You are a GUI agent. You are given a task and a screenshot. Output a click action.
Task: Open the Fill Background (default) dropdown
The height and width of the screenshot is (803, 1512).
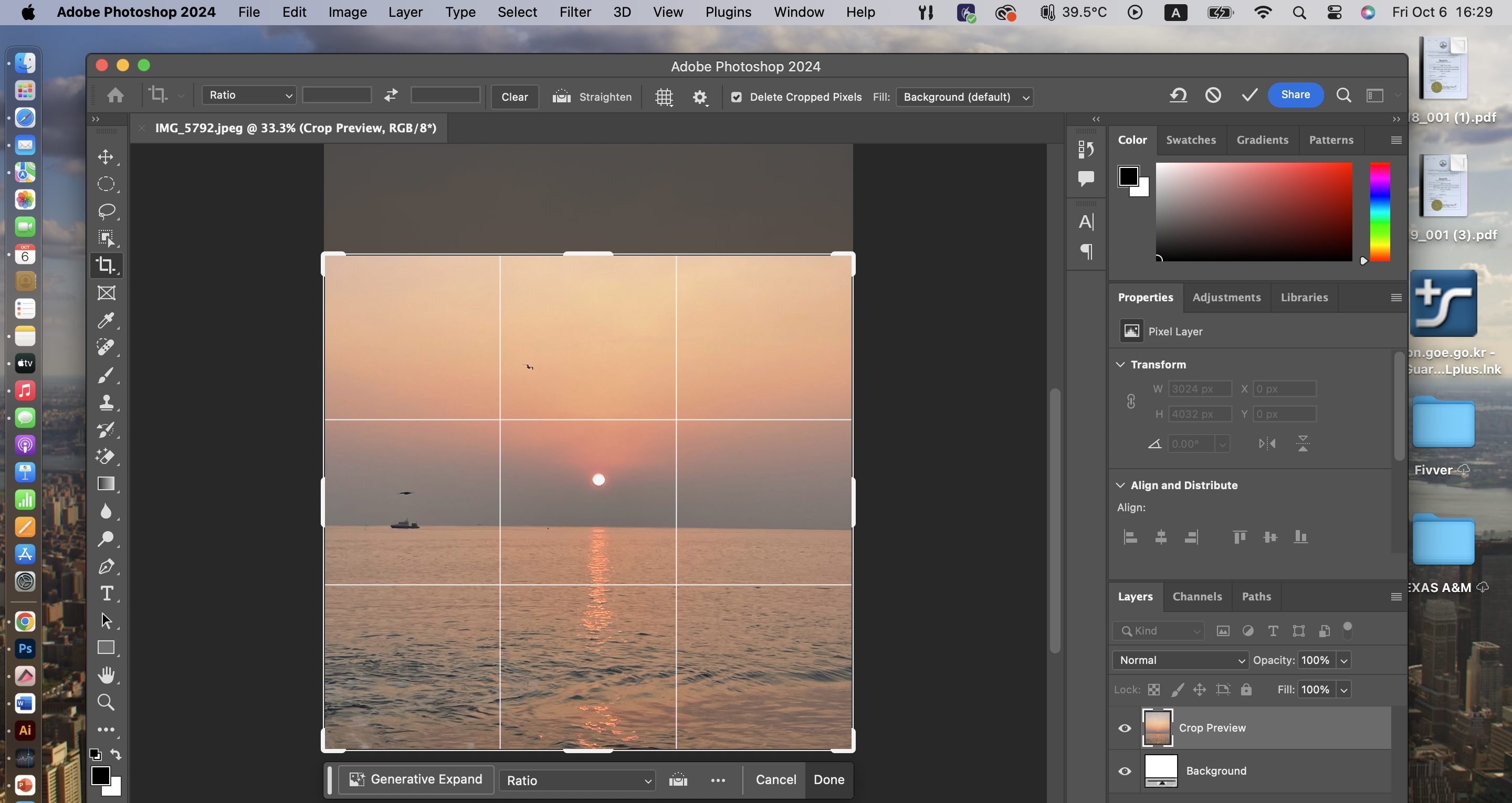coord(964,97)
